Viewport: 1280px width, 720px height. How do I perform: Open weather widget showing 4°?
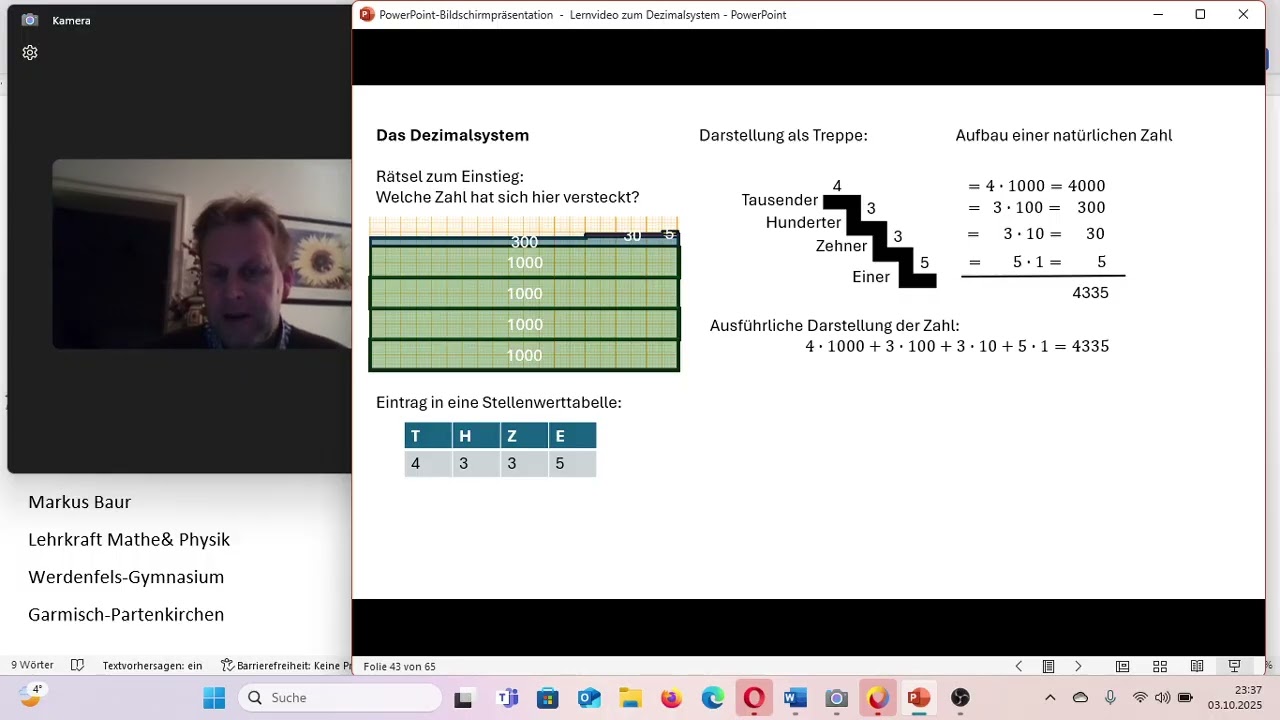(32, 694)
